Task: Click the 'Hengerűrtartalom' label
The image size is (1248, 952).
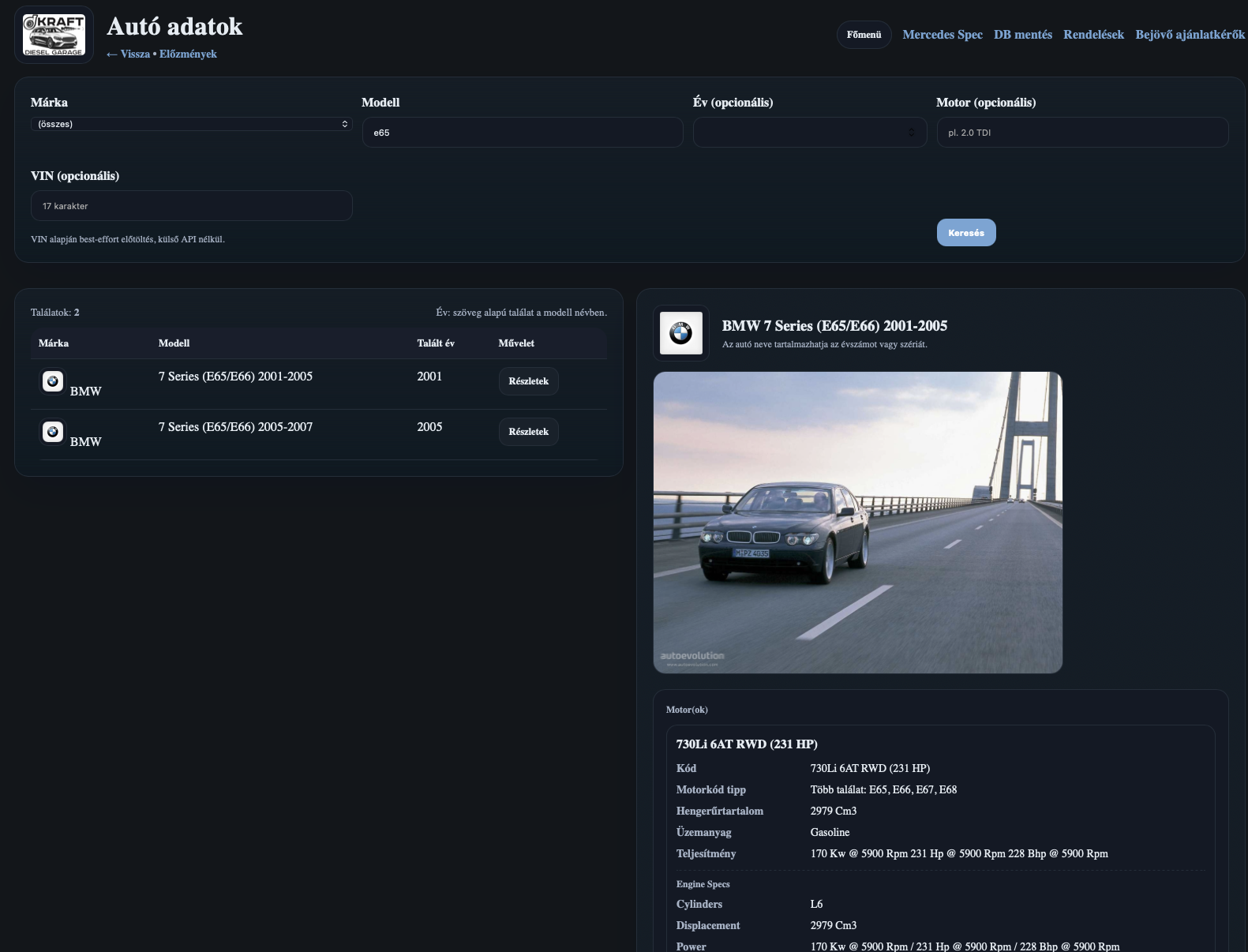Action: (x=720, y=811)
